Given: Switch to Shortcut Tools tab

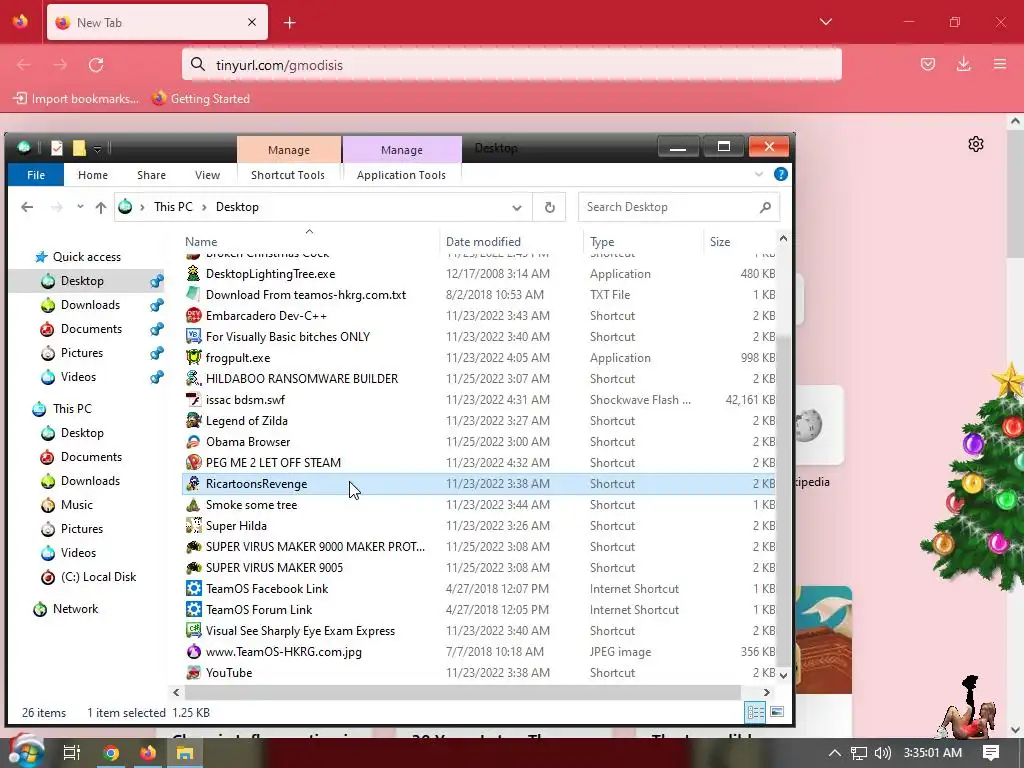Looking at the screenshot, I should (x=288, y=175).
